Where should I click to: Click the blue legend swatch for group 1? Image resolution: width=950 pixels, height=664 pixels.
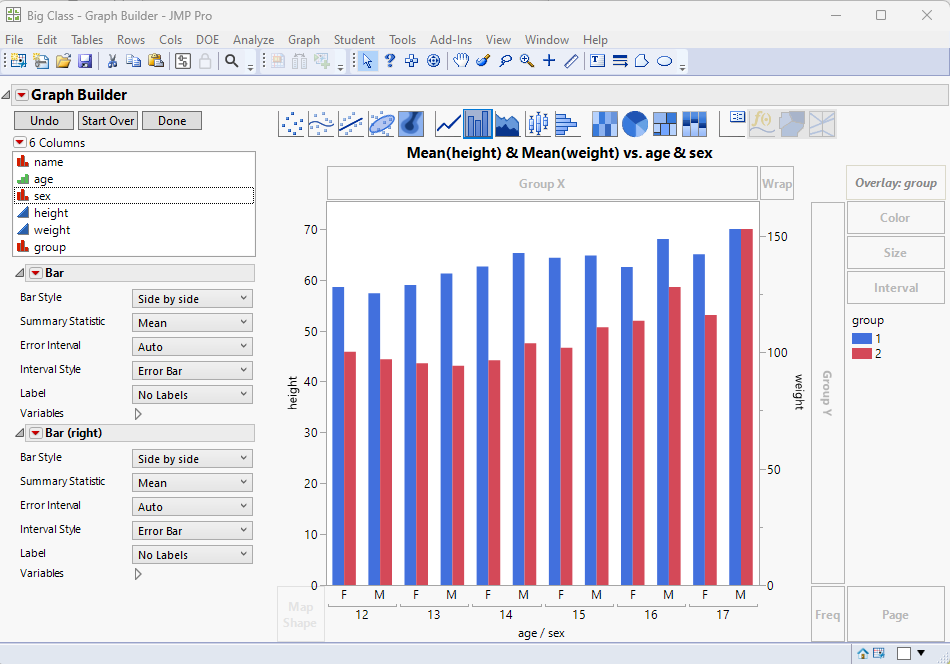[x=861, y=339]
